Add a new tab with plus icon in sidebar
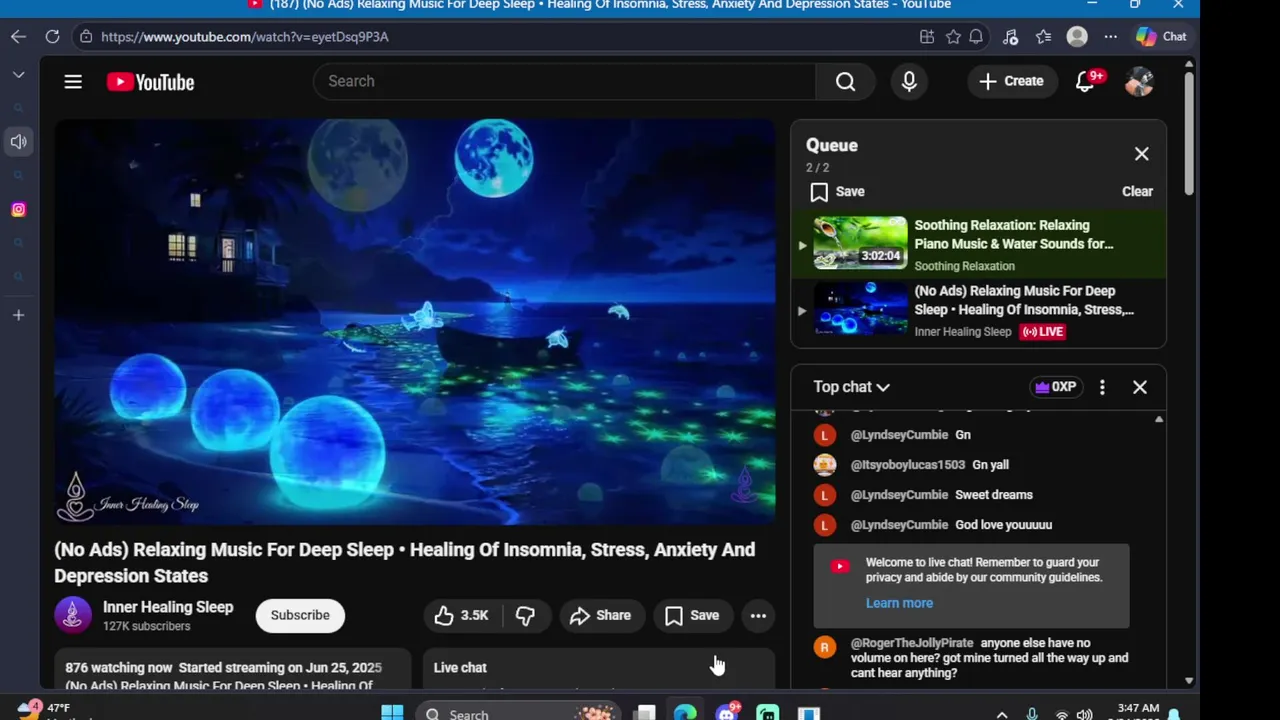 (19, 315)
